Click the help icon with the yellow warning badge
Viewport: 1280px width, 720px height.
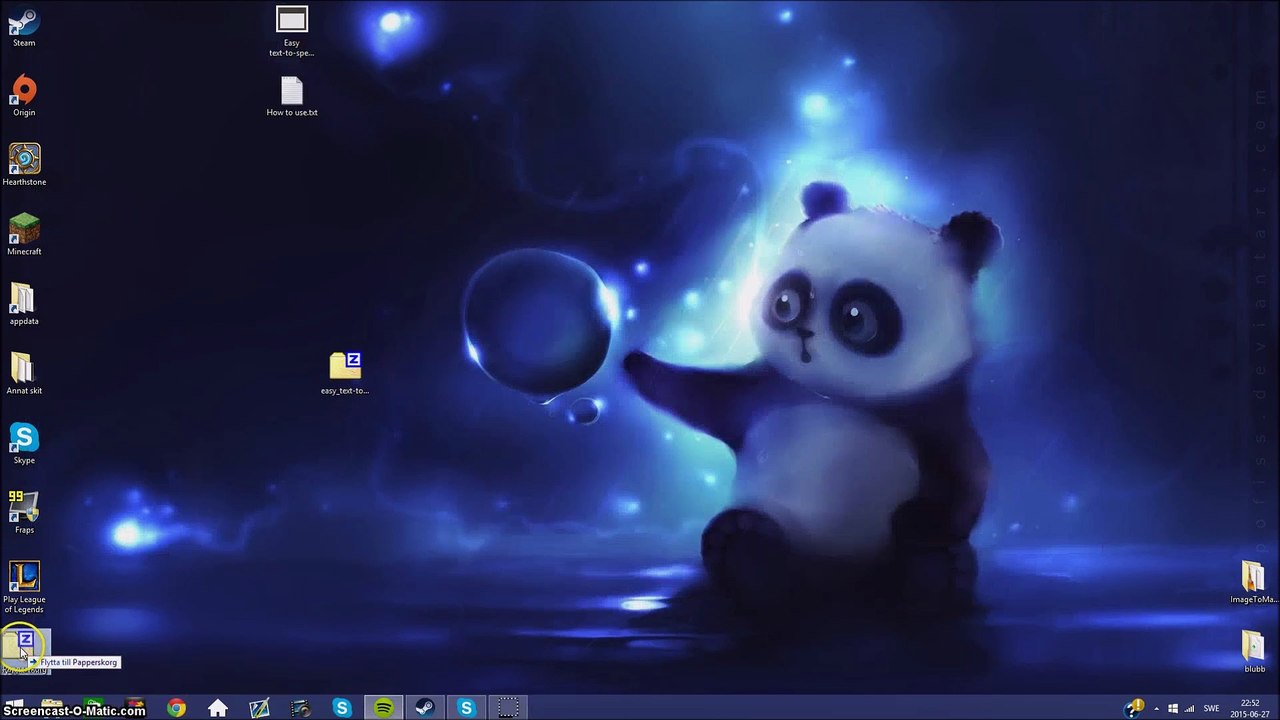(x=1133, y=708)
